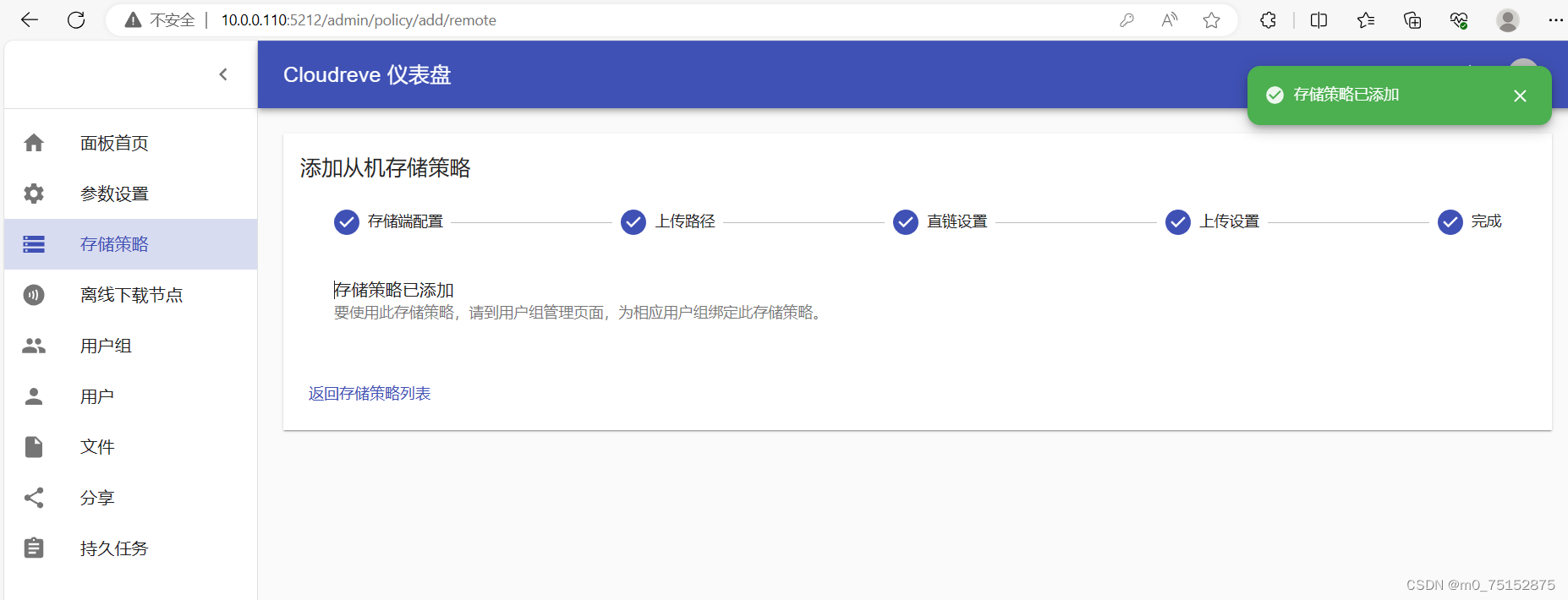Open browser collections icon
The width and height of the screenshot is (1568, 600).
pos(1412,20)
